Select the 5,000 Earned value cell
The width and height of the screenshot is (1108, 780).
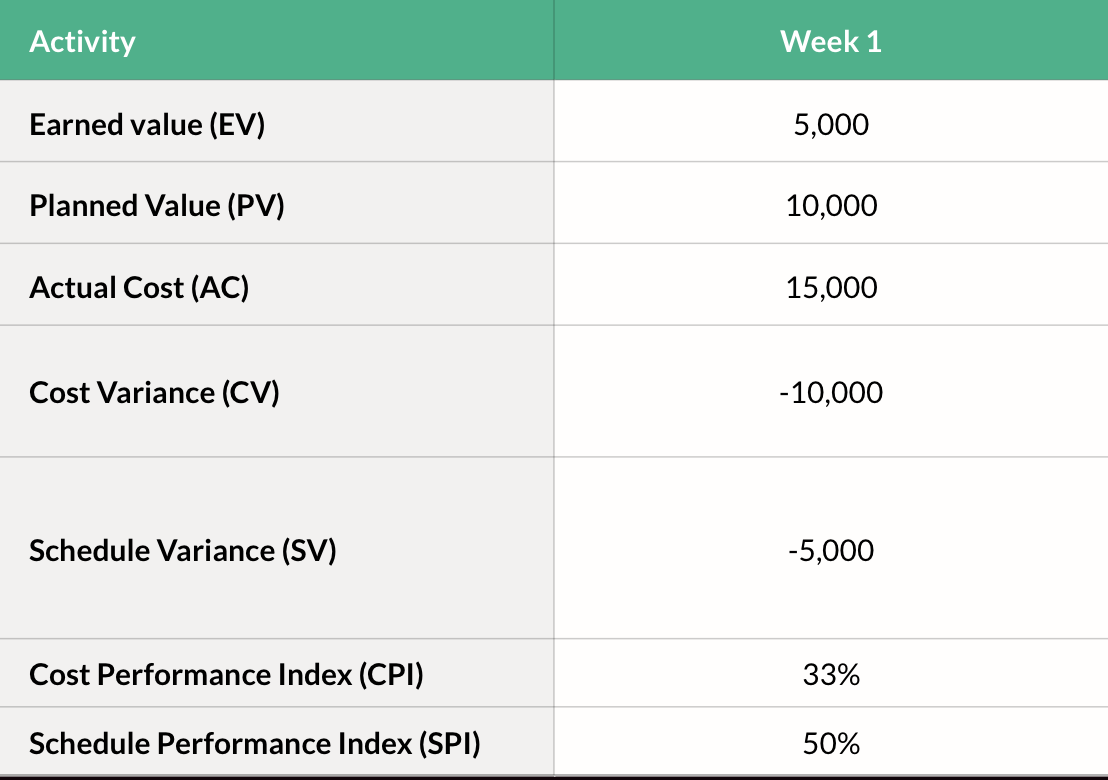click(830, 125)
